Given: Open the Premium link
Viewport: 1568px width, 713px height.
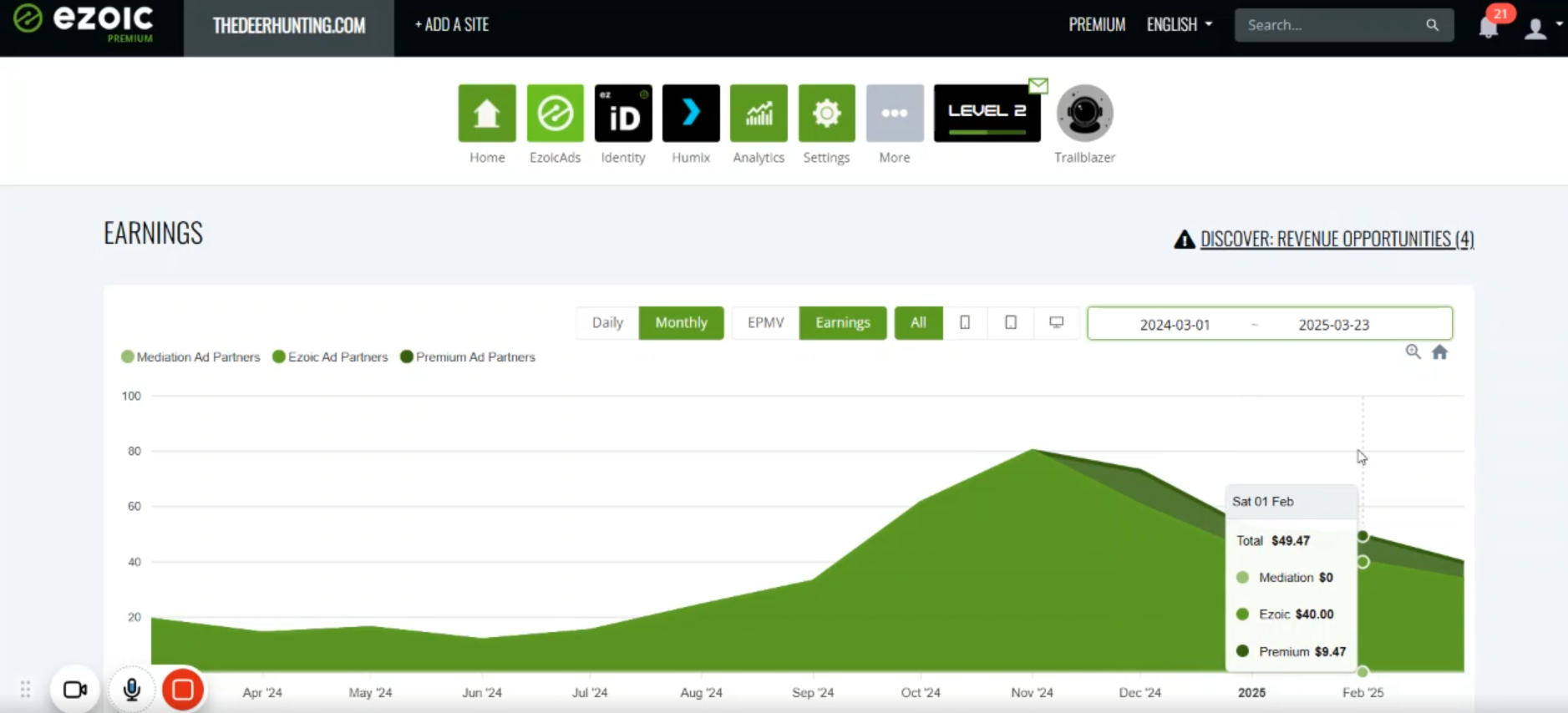Looking at the screenshot, I should tap(1097, 25).
